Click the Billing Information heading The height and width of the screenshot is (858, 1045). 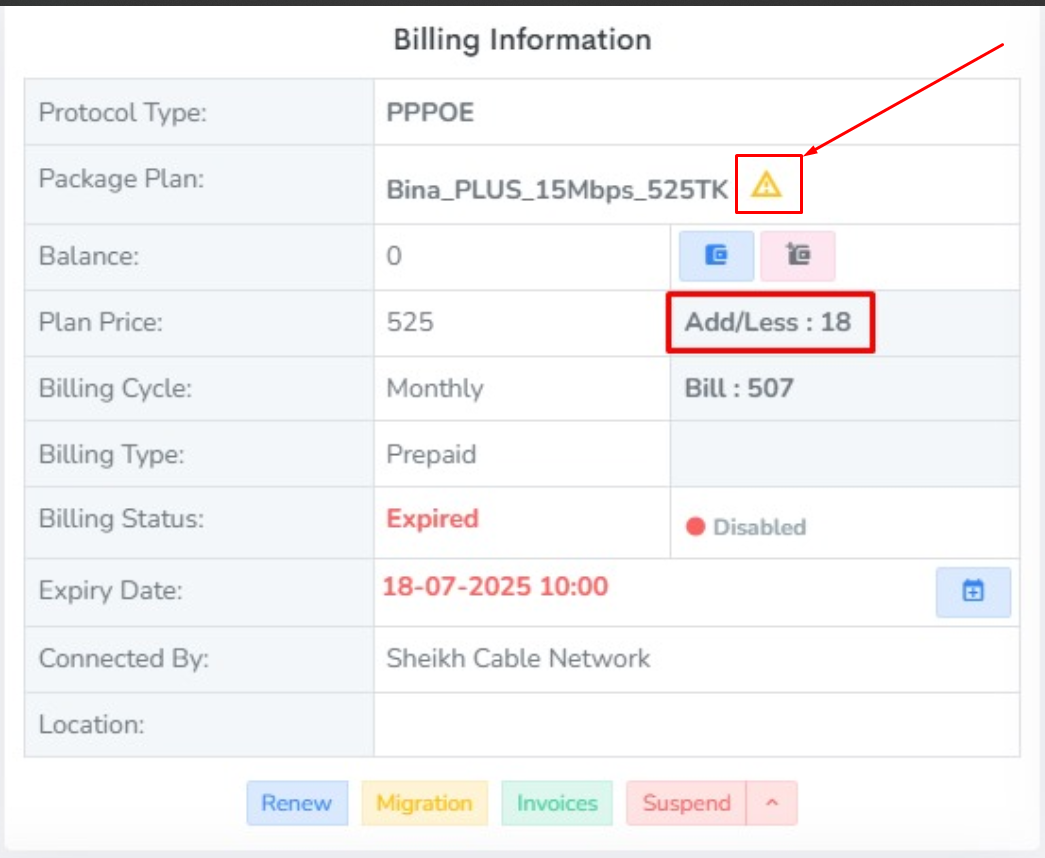[522, 40]
